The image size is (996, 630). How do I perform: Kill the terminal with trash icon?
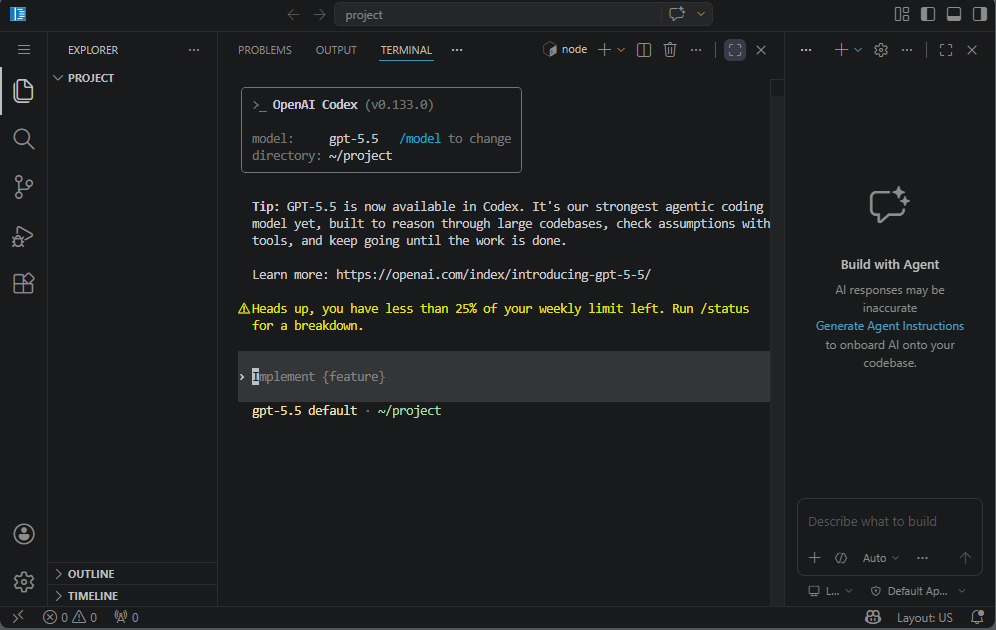coord(670,50)
